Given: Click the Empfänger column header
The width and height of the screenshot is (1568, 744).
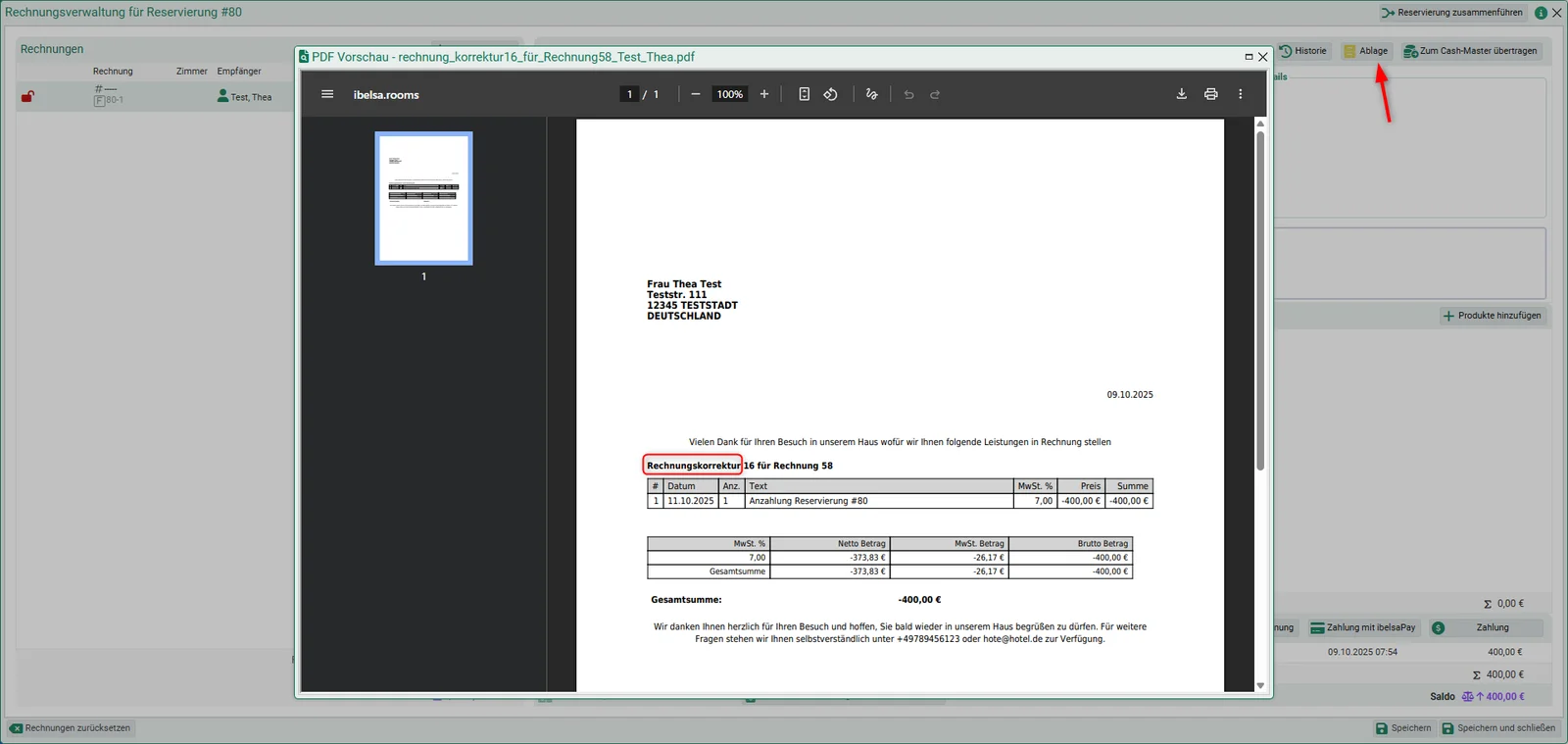Looking at the screenshot, I should click(239, 72).
